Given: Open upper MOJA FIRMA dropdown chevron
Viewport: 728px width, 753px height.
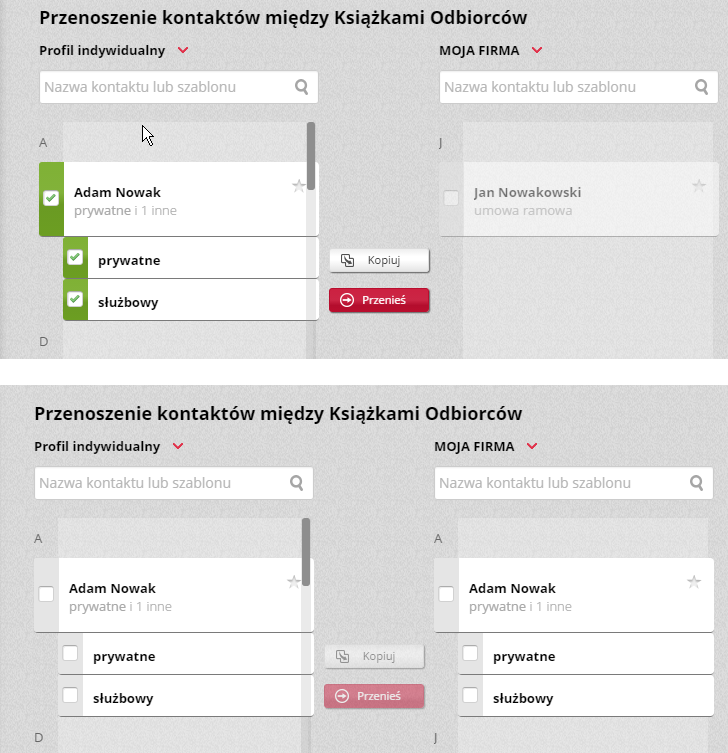Looking at the screenshot, I should [537, 50].
